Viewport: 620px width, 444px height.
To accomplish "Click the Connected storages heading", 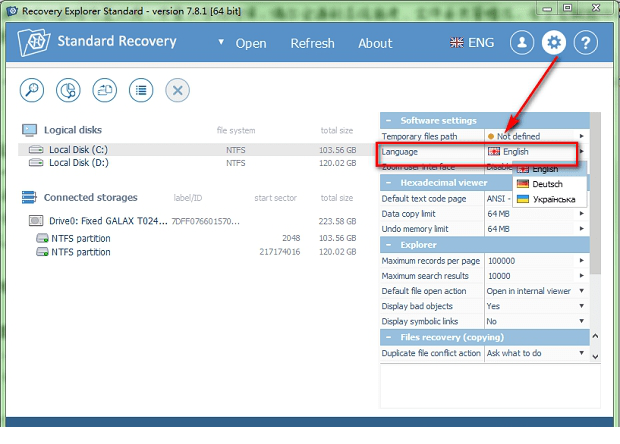I will [91, 197].
